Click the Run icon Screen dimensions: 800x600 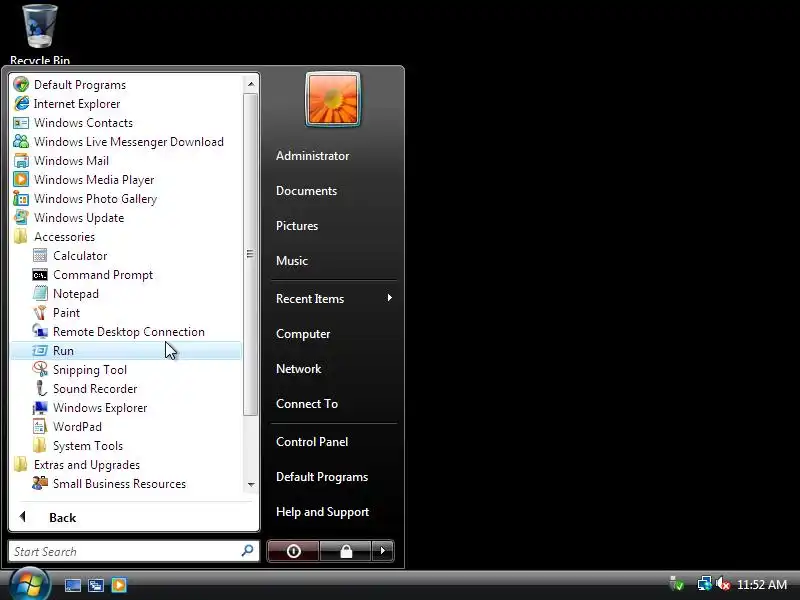[x=40, y=351]
